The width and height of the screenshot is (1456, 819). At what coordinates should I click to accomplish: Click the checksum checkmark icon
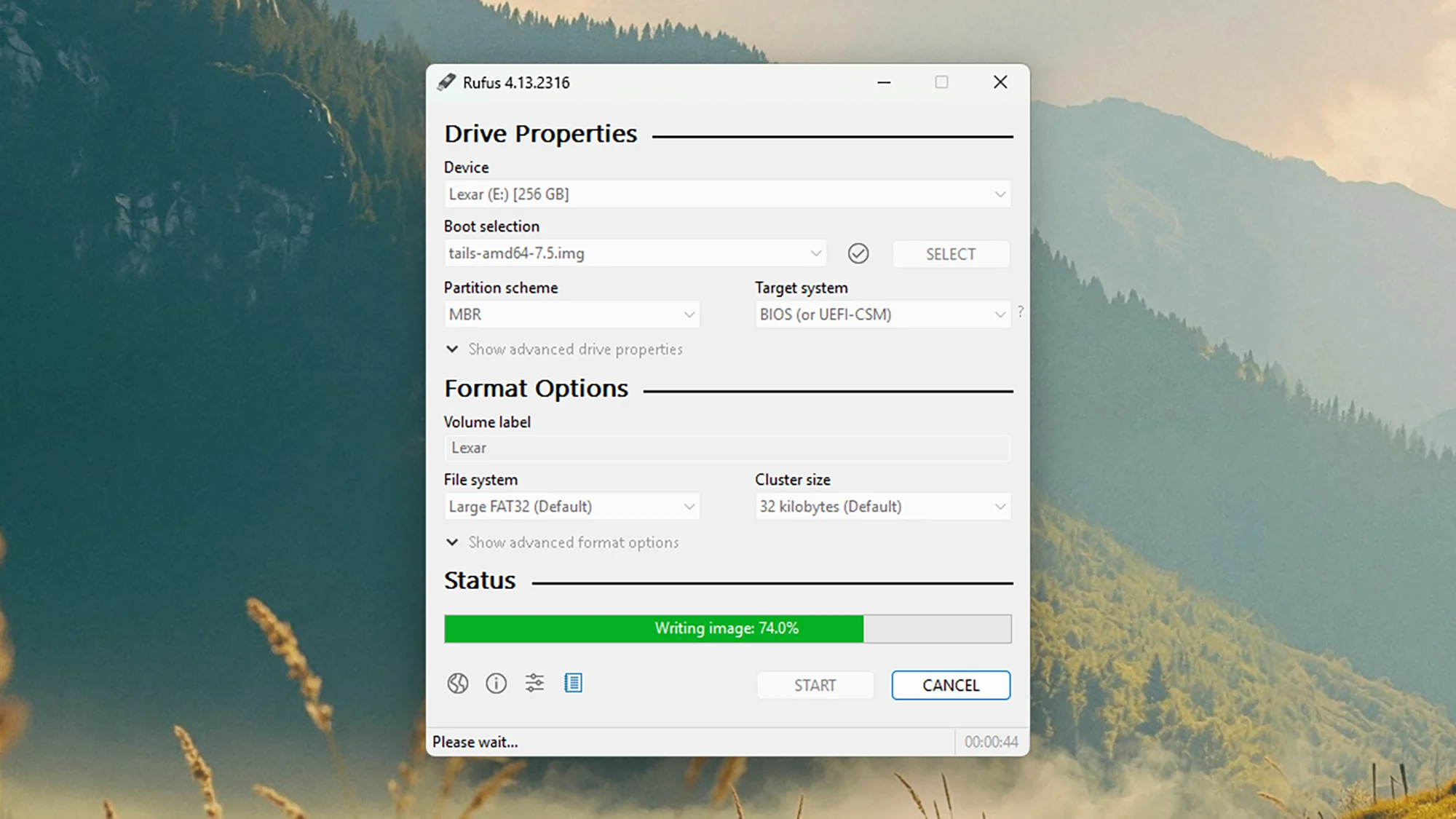[858, 253]
